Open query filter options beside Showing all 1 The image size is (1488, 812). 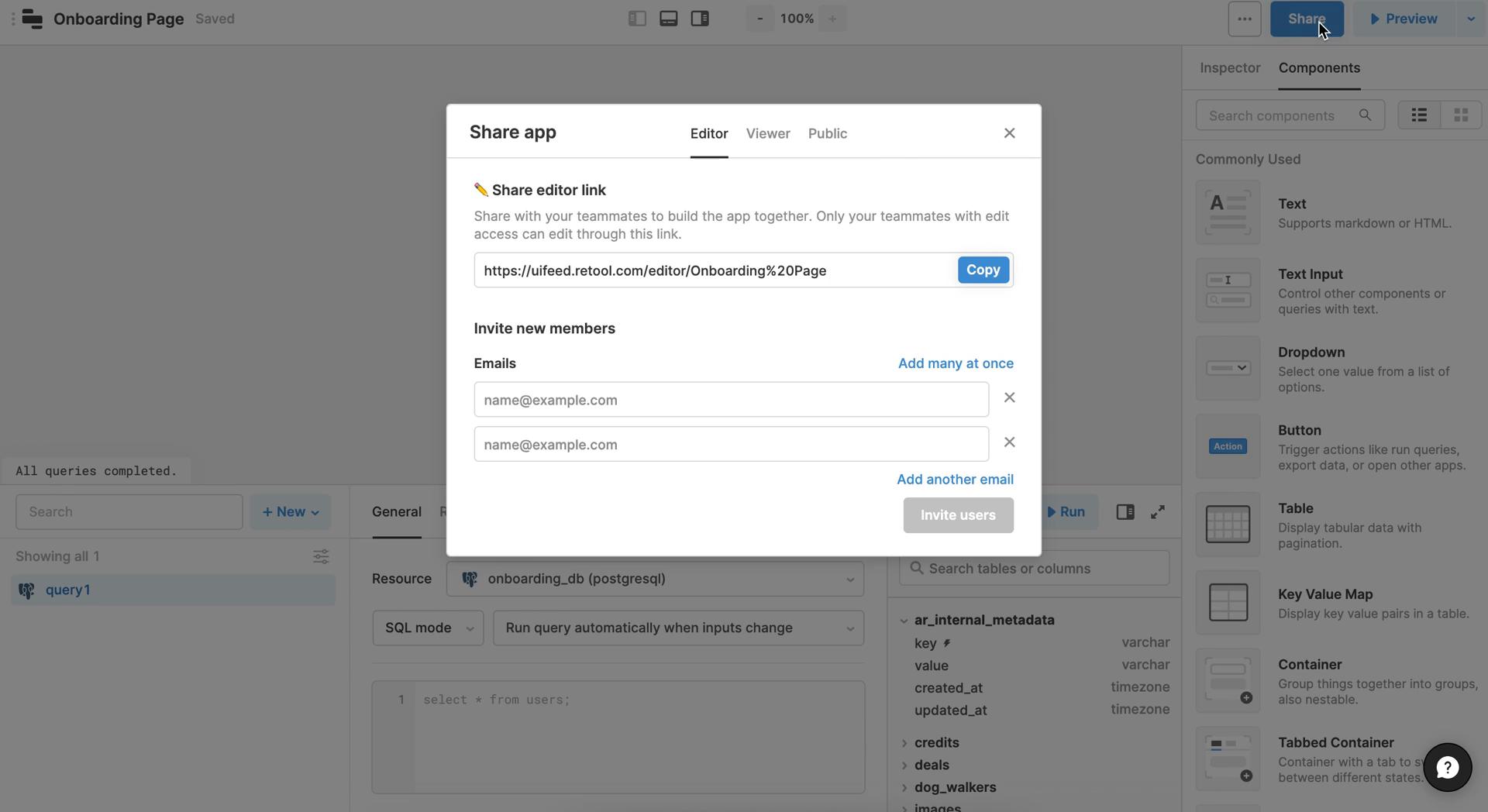[321, 556]
